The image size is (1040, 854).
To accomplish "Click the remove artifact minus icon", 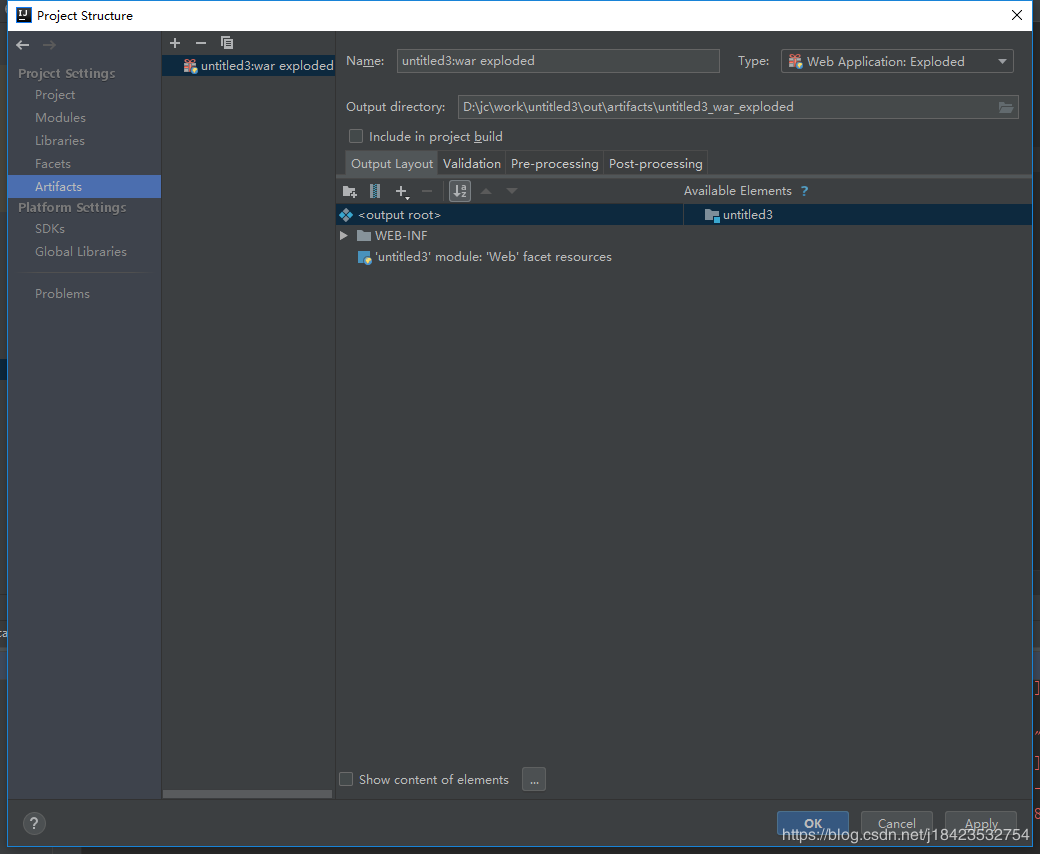I will (x=201, y=43).
